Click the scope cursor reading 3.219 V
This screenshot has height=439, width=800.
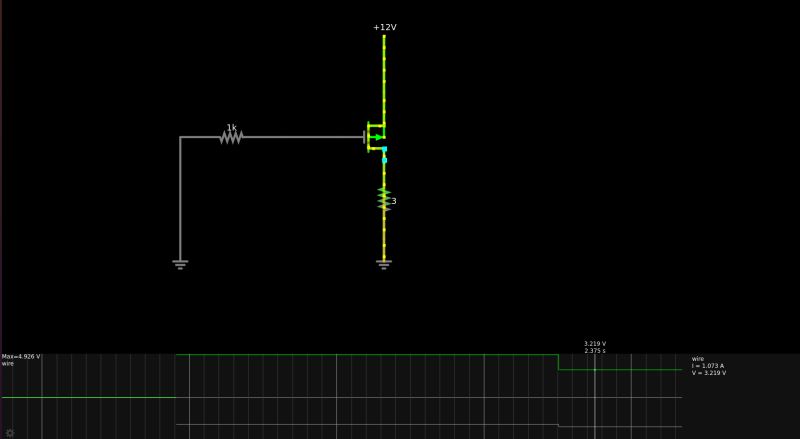pyautogui.click(x=595, y=344)
